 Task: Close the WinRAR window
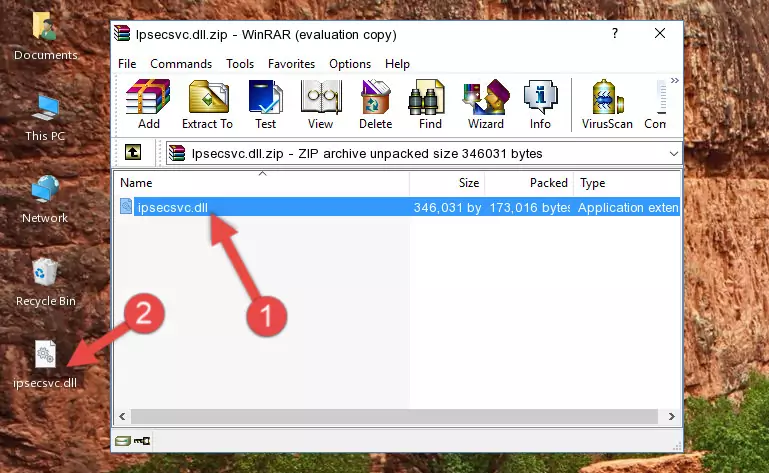(660, 33)
